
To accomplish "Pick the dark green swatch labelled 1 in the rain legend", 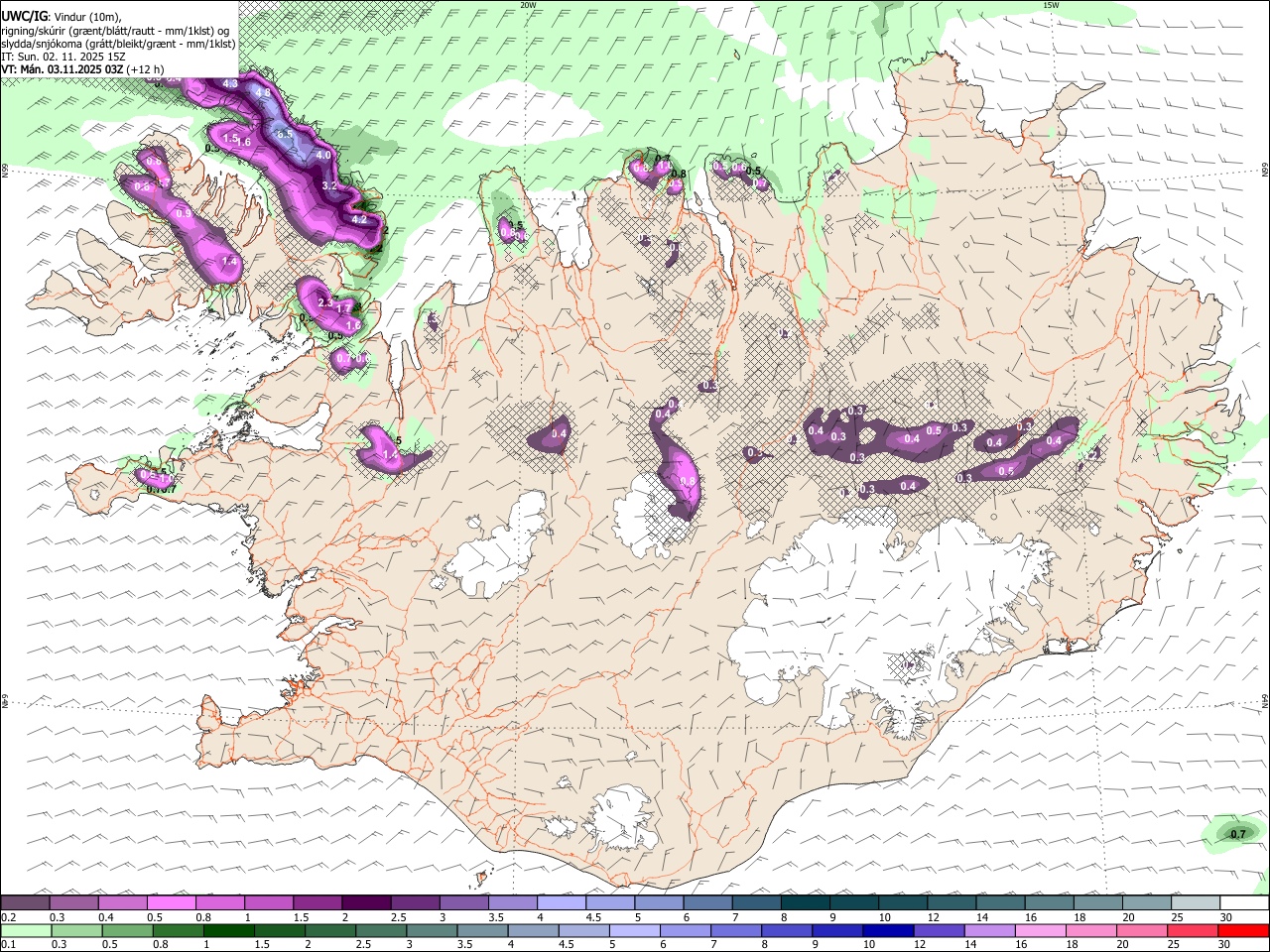I will click(x=228, y=931).
